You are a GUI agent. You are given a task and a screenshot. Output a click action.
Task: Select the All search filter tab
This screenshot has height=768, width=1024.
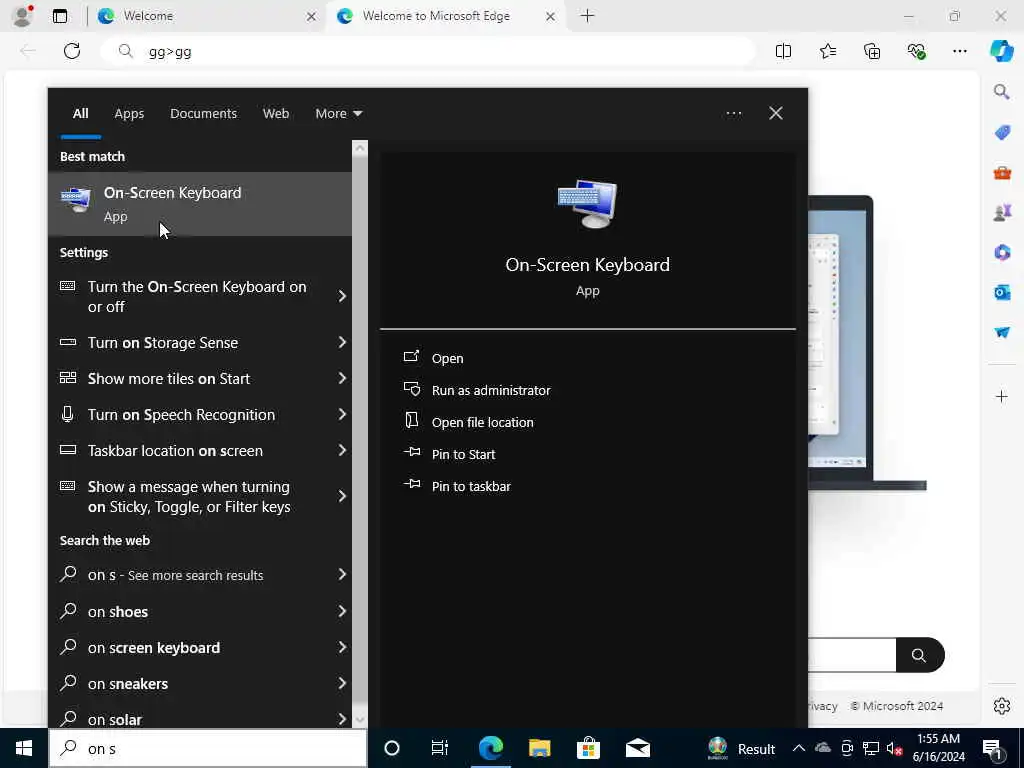tap(80, 114)
